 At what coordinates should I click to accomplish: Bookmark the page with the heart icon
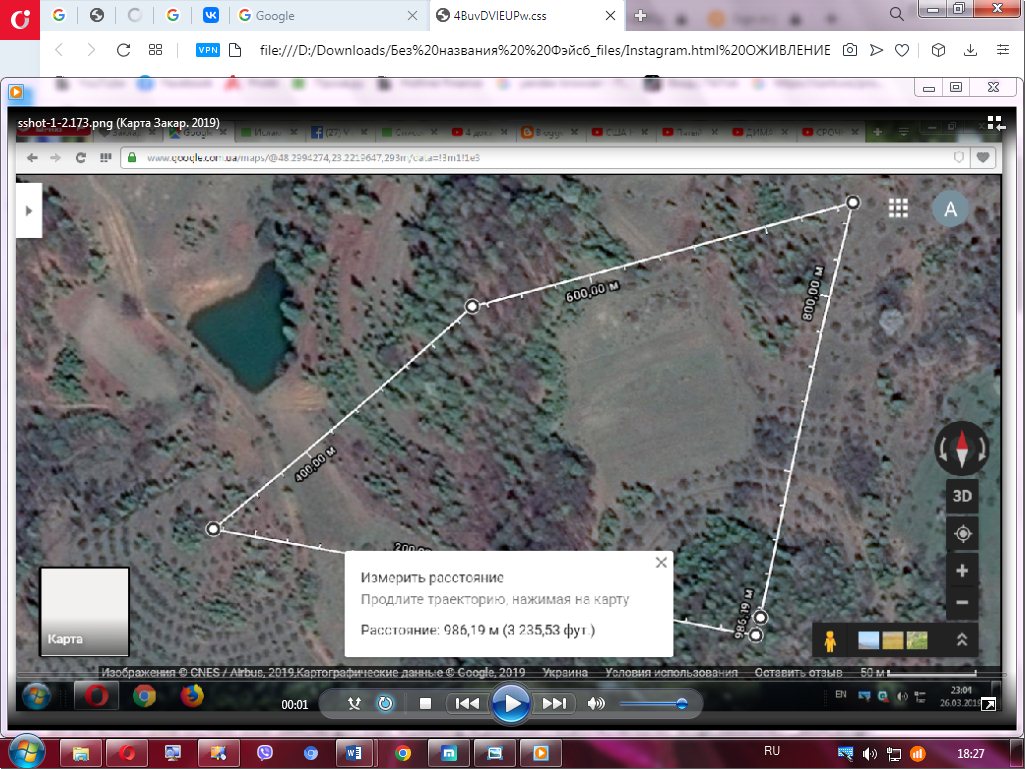[902, 50]
